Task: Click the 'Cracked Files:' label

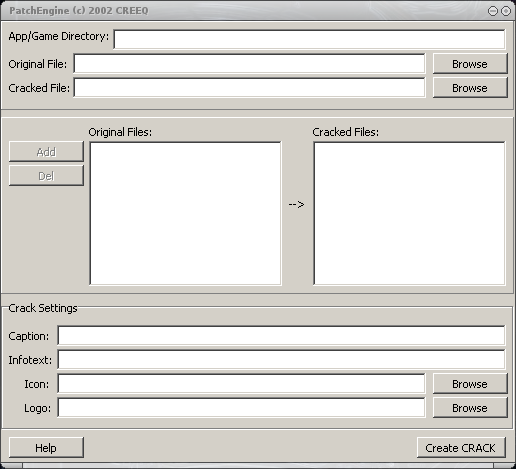Action: pyautogui.click(x=346, y=132)
